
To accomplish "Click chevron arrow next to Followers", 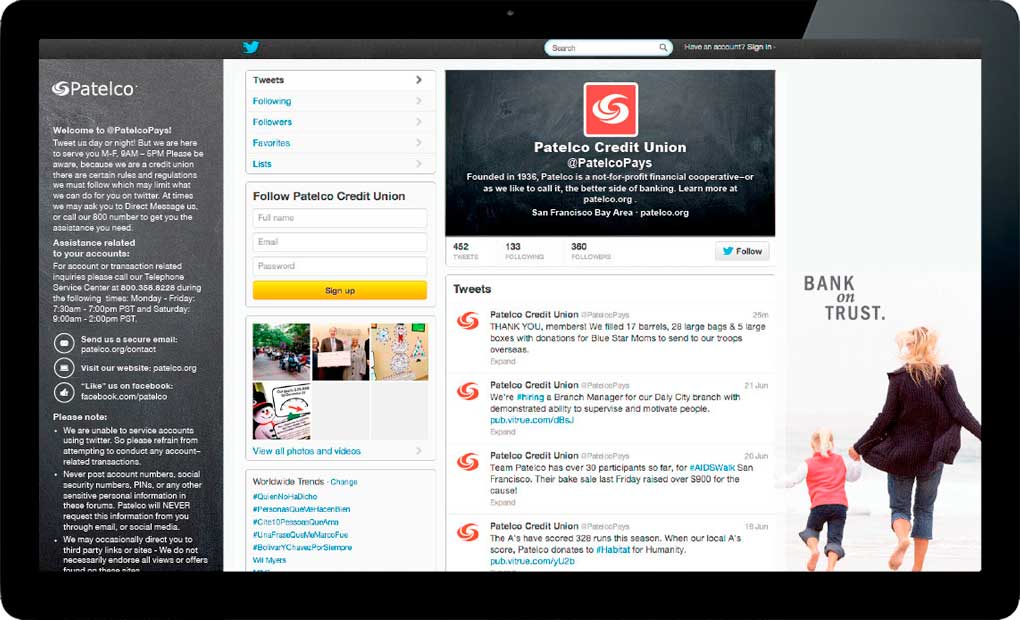I will (418, 122).
